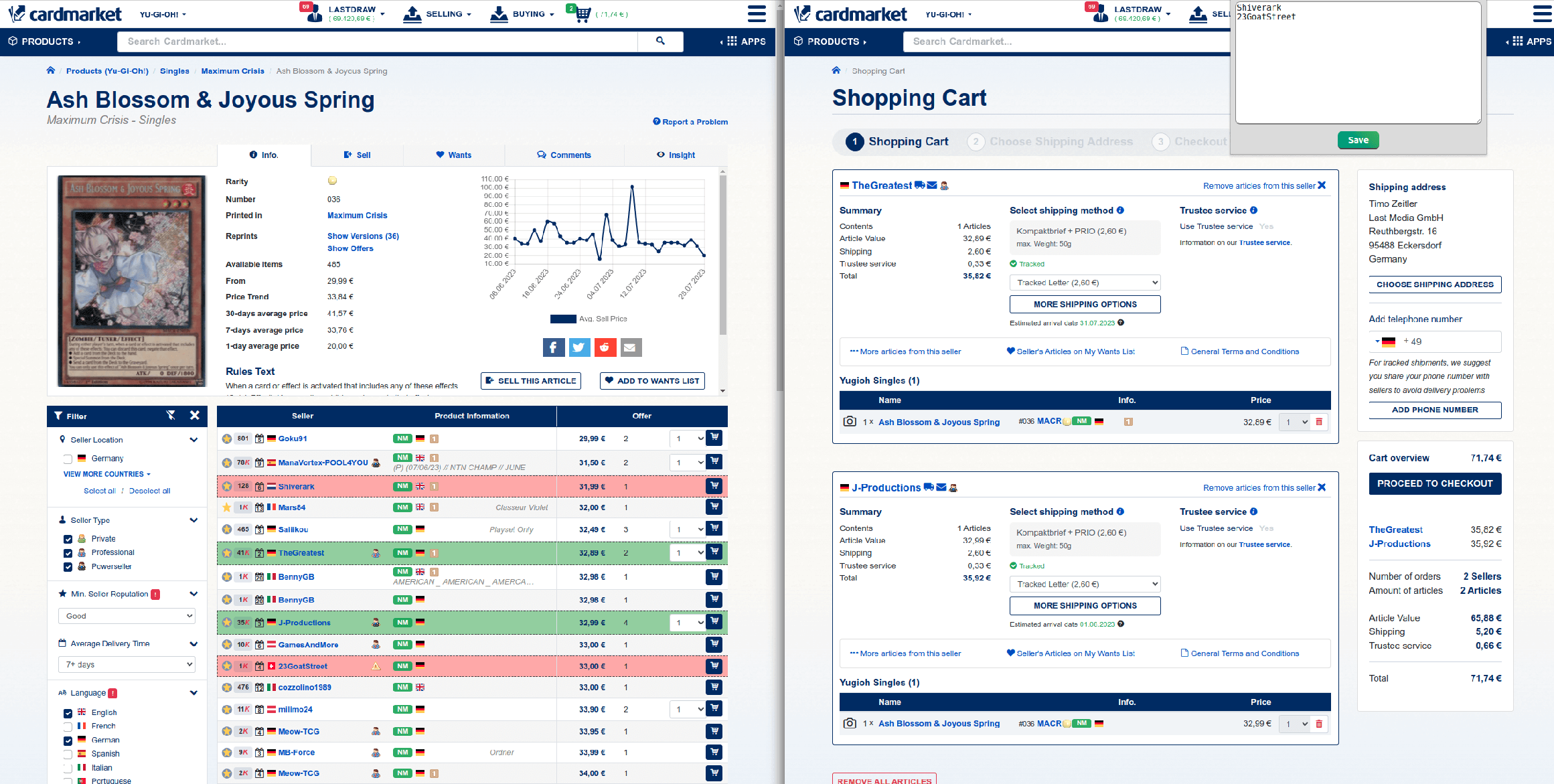The width and height of the screenshot is (1554, 784).
Task: Add Meow-TCG 33,95 € offer to cart
Action: click(x=714, y=731)
